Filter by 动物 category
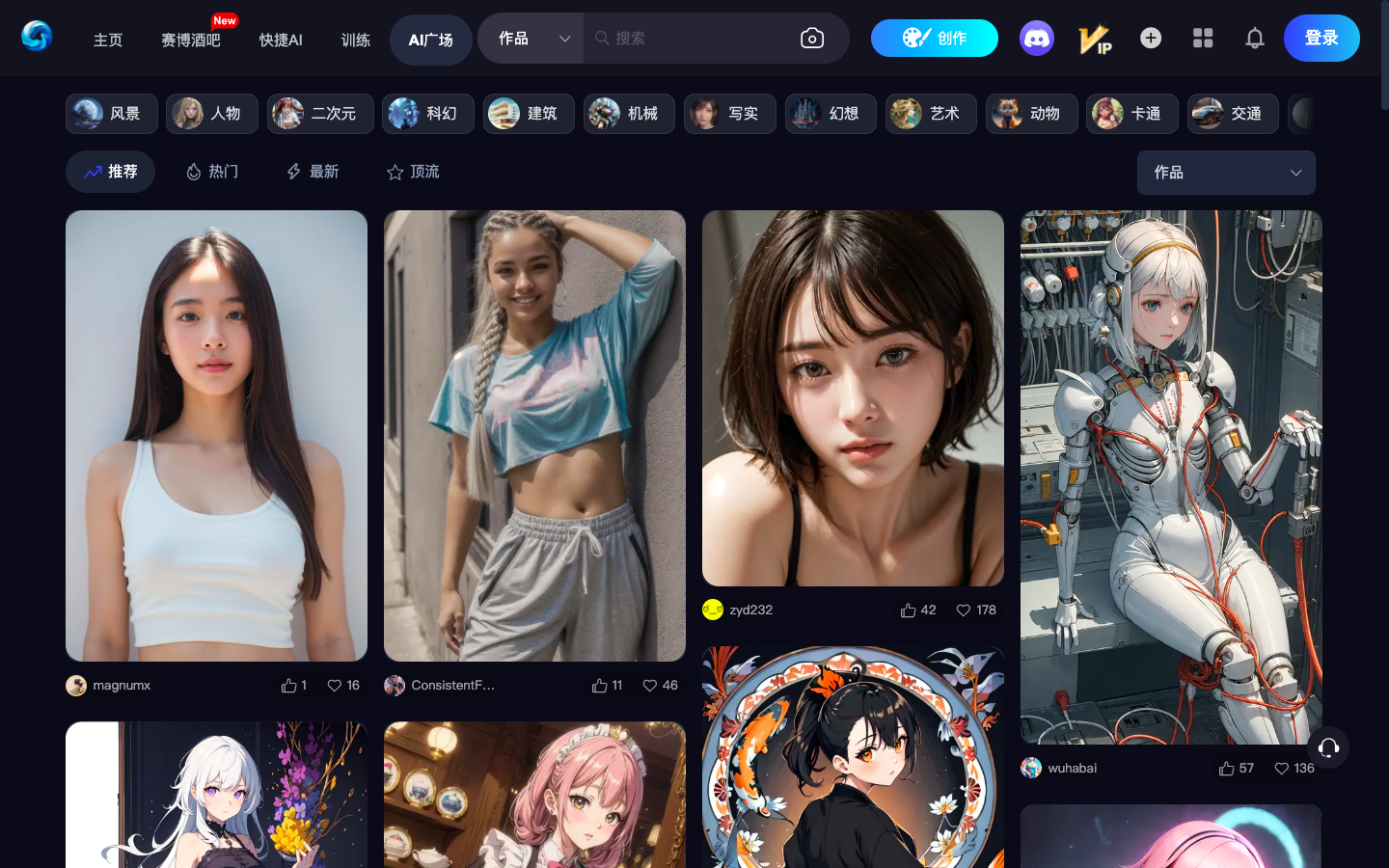Image resolution: width=1389 pixels, height=868 pixels. pyautogui.click(x=1032, y=114)
